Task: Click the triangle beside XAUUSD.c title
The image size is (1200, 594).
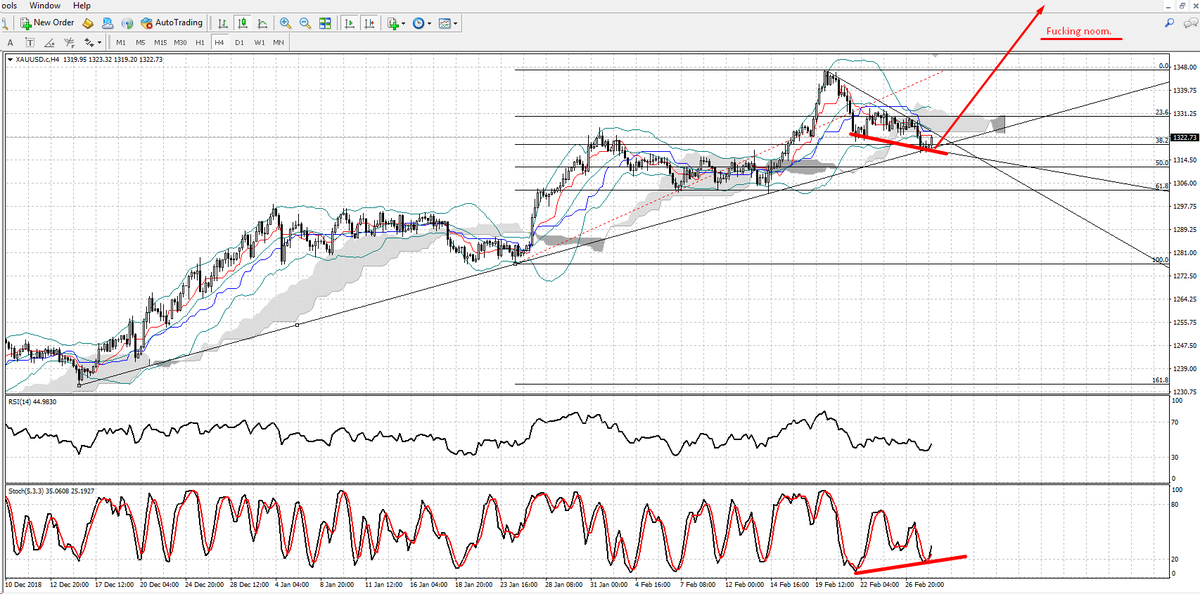Action: click(x=10, y=60)
